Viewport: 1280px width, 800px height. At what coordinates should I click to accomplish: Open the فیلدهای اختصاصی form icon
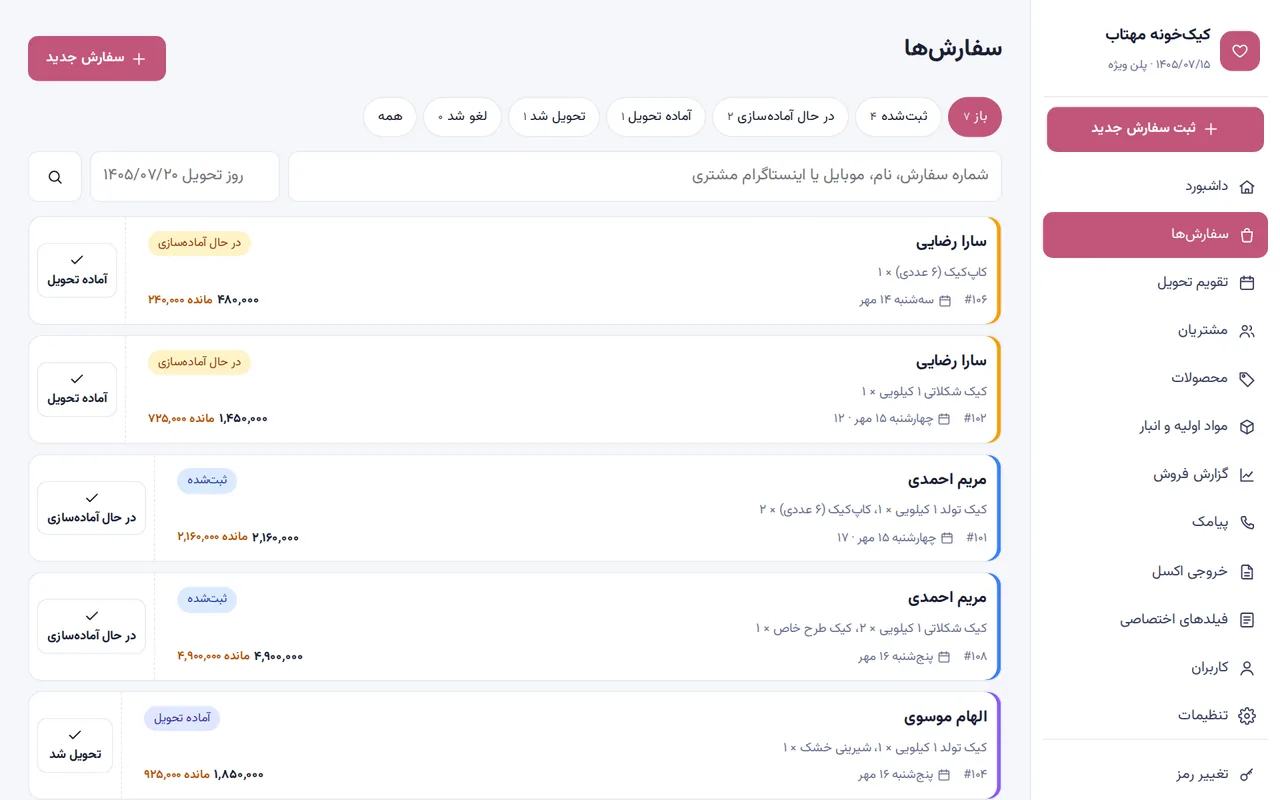[x=1246, y=620]
